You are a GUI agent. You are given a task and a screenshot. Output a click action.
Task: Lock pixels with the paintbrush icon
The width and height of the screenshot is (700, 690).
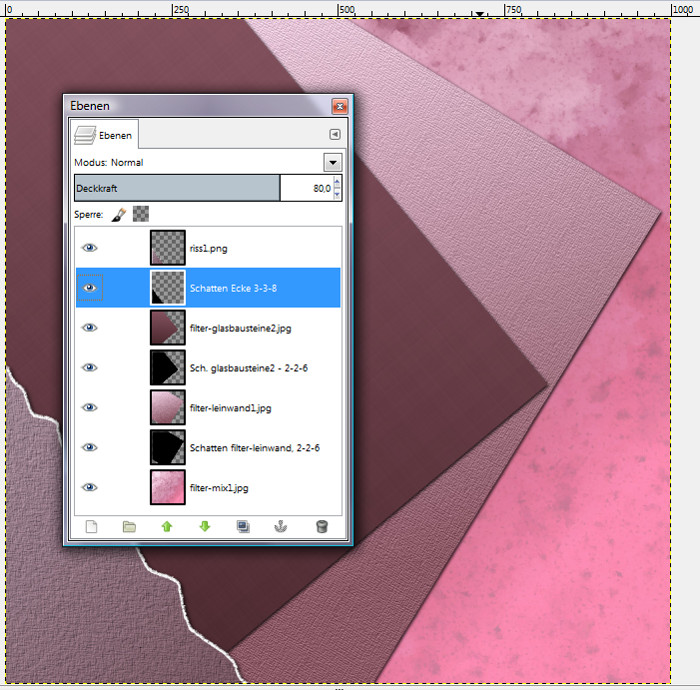(118, 214)
